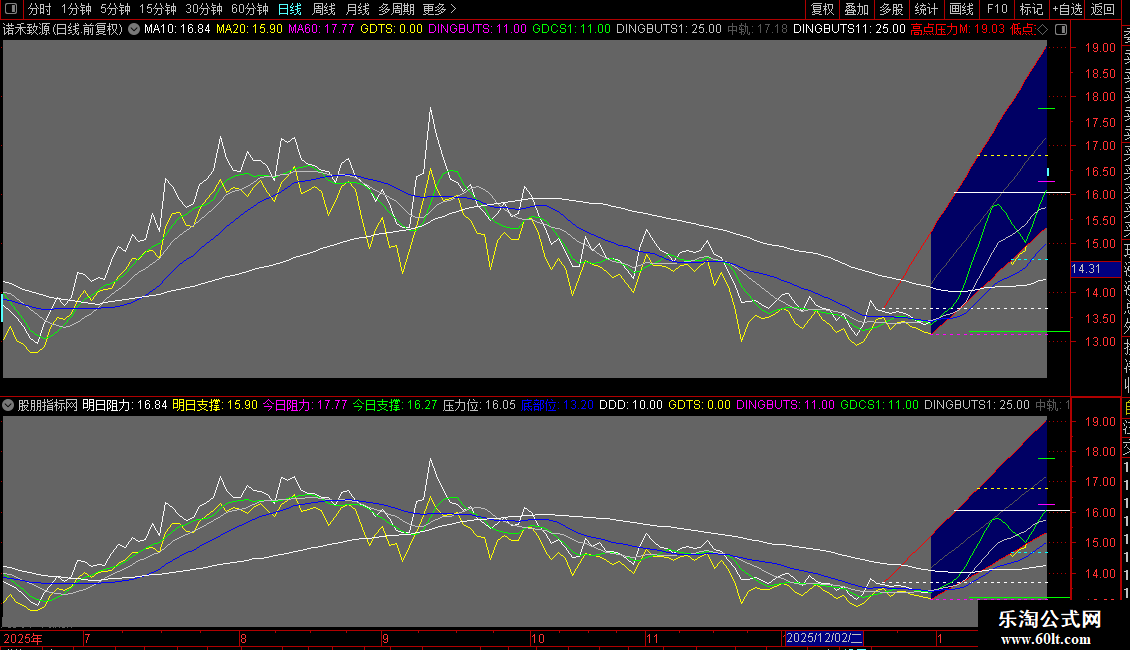Select the 15分钟 timeframe
Screen dimensions: 1130x650
pyautogui.click(x=158, y=9)
